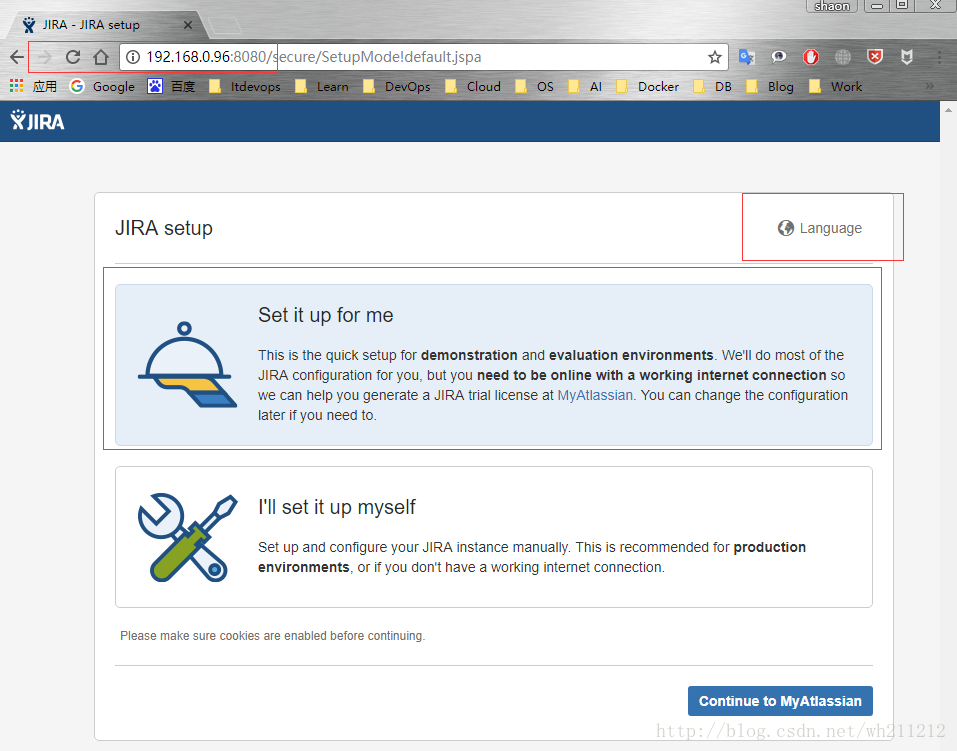Bookmark this page with the star icon
This screenshot has width=957, height=751.
point(715,57)
